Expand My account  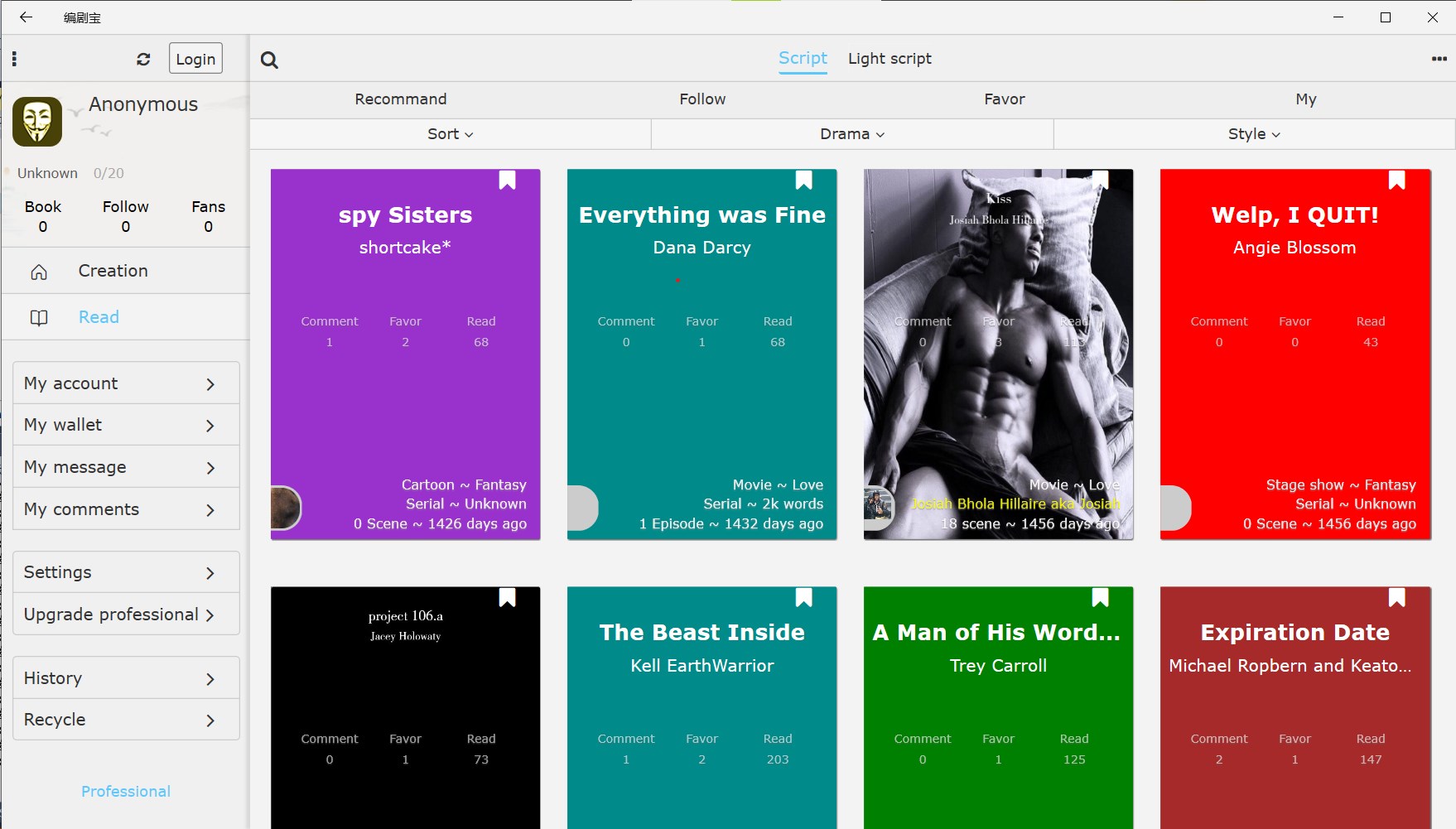(126, 383)
